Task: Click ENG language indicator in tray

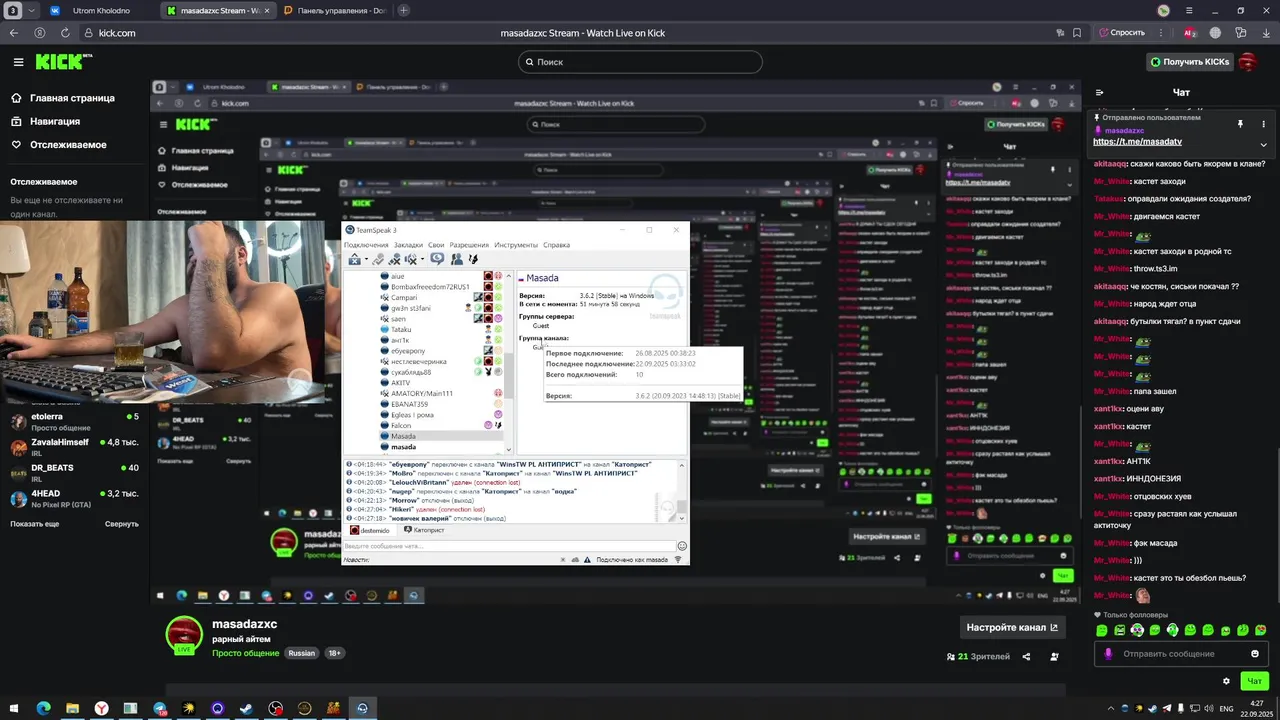Action: coord(1226,708)
